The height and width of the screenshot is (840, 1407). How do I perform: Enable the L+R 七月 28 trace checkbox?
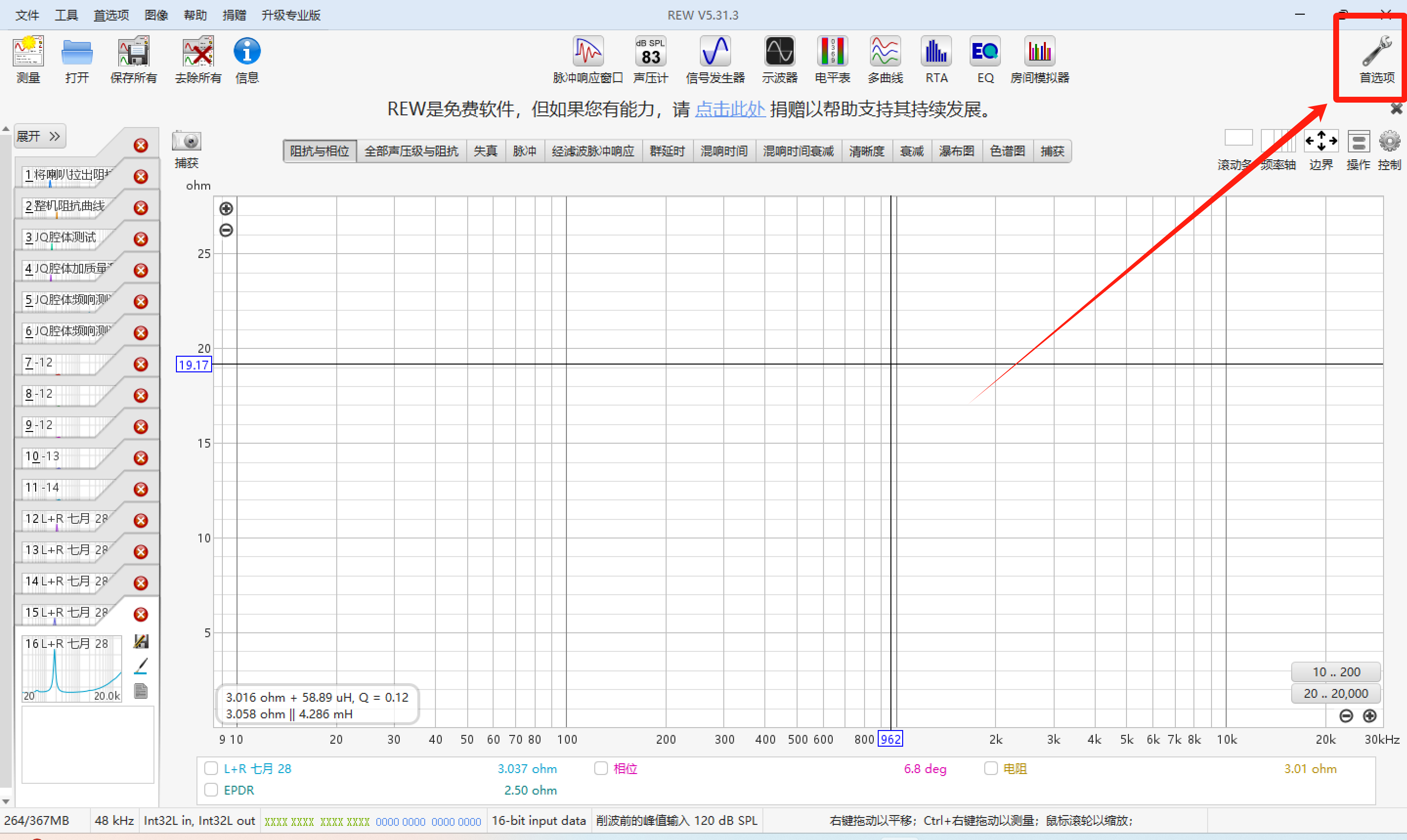tap(211, 768)
